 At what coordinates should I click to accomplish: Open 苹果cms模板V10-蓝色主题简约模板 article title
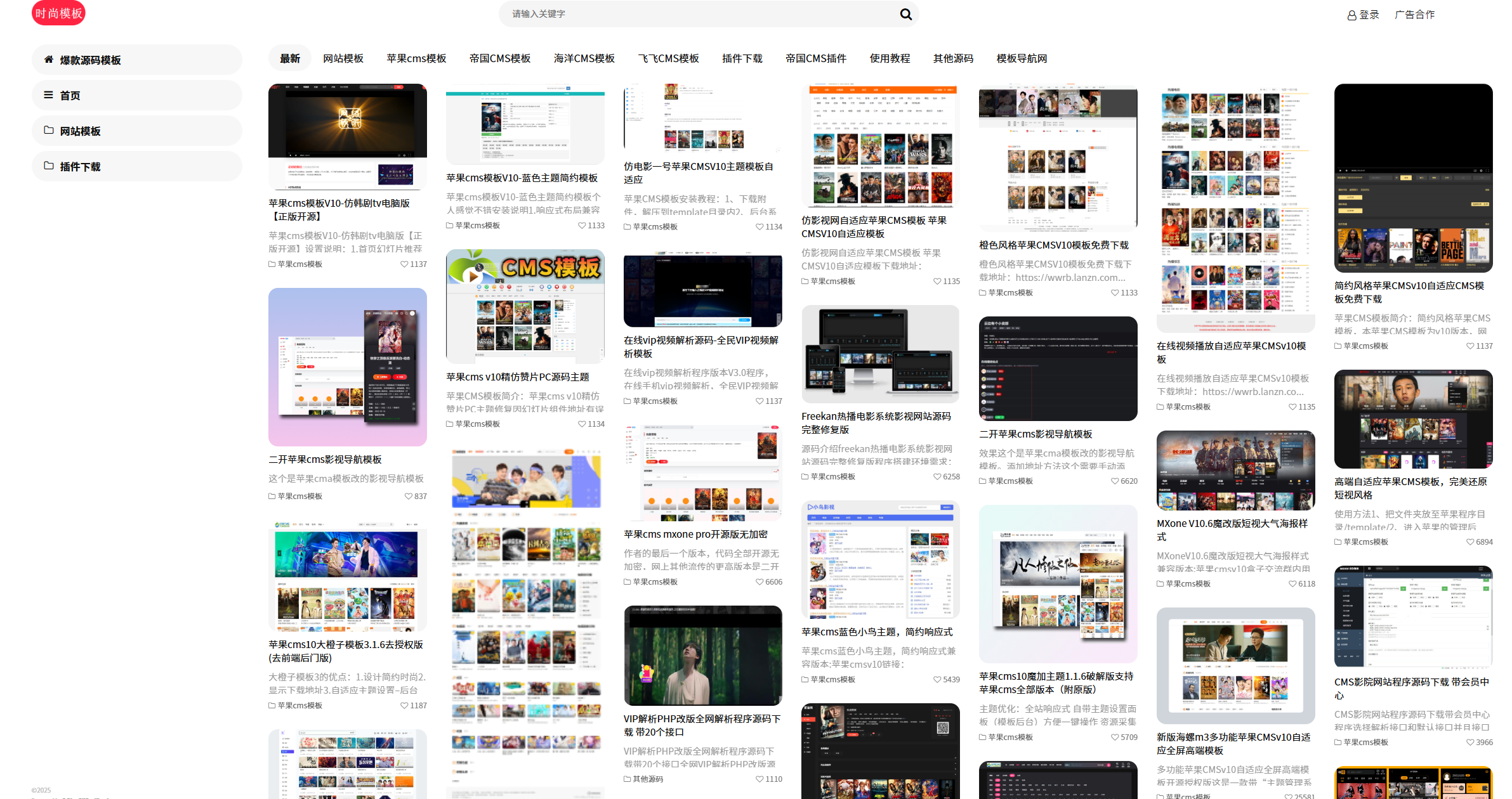(x=522, y=178)
